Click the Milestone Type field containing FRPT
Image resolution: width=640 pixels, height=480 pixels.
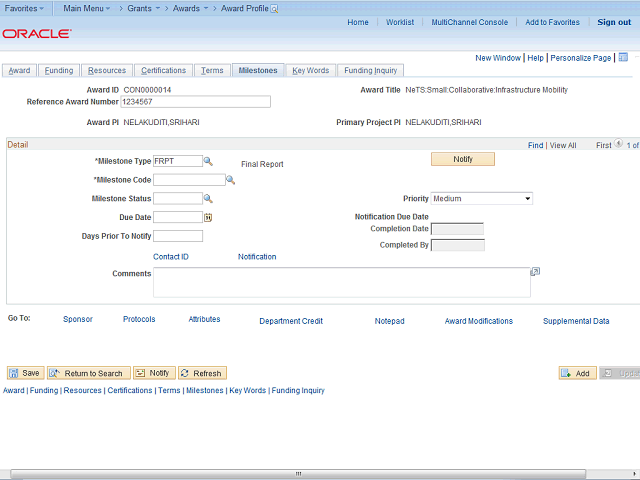[x=178, y=161]
